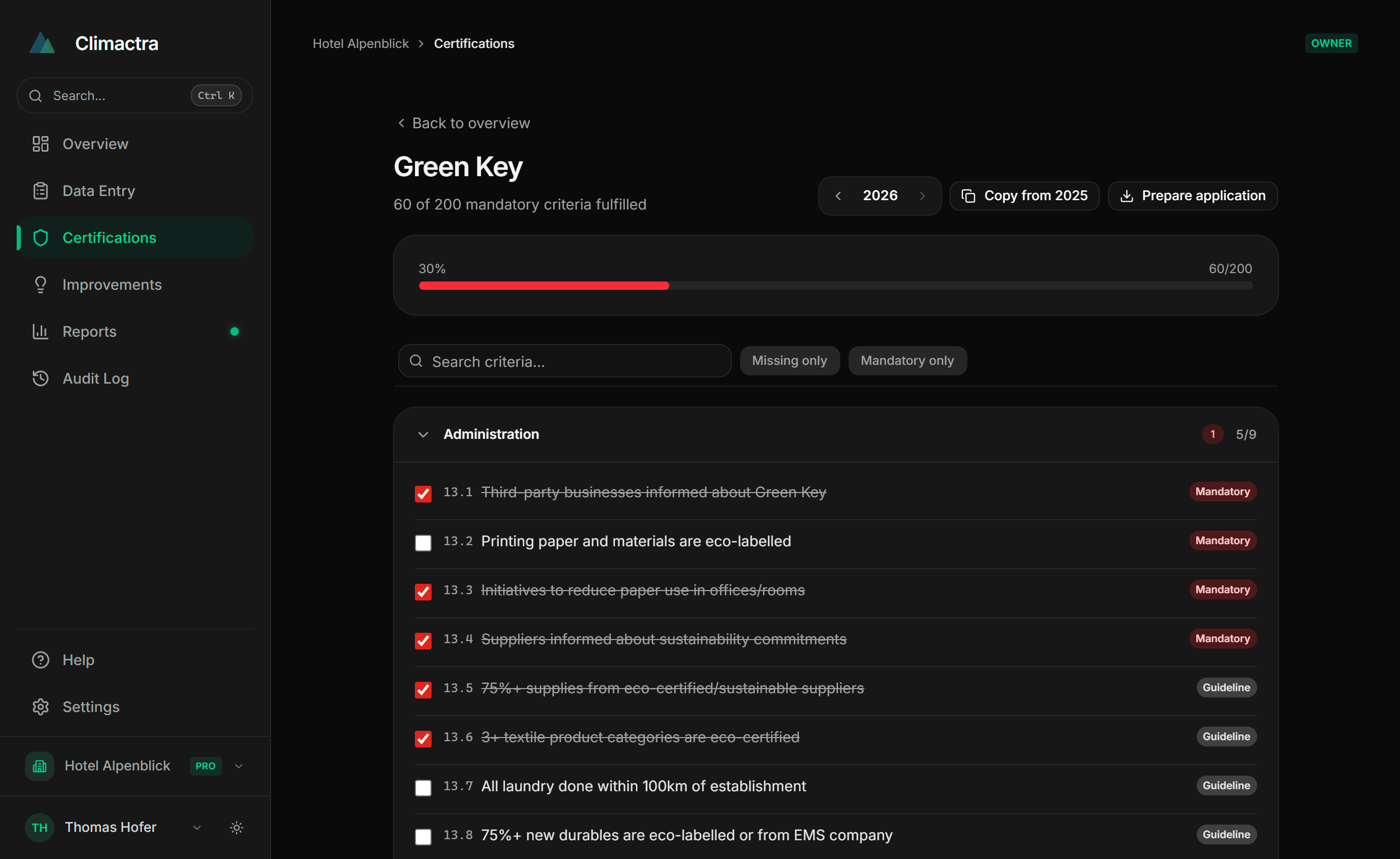Click the Guideline tag on criterion 13.7
The width and height of the screenshot is (1400, 859).
click(1226, 785)
